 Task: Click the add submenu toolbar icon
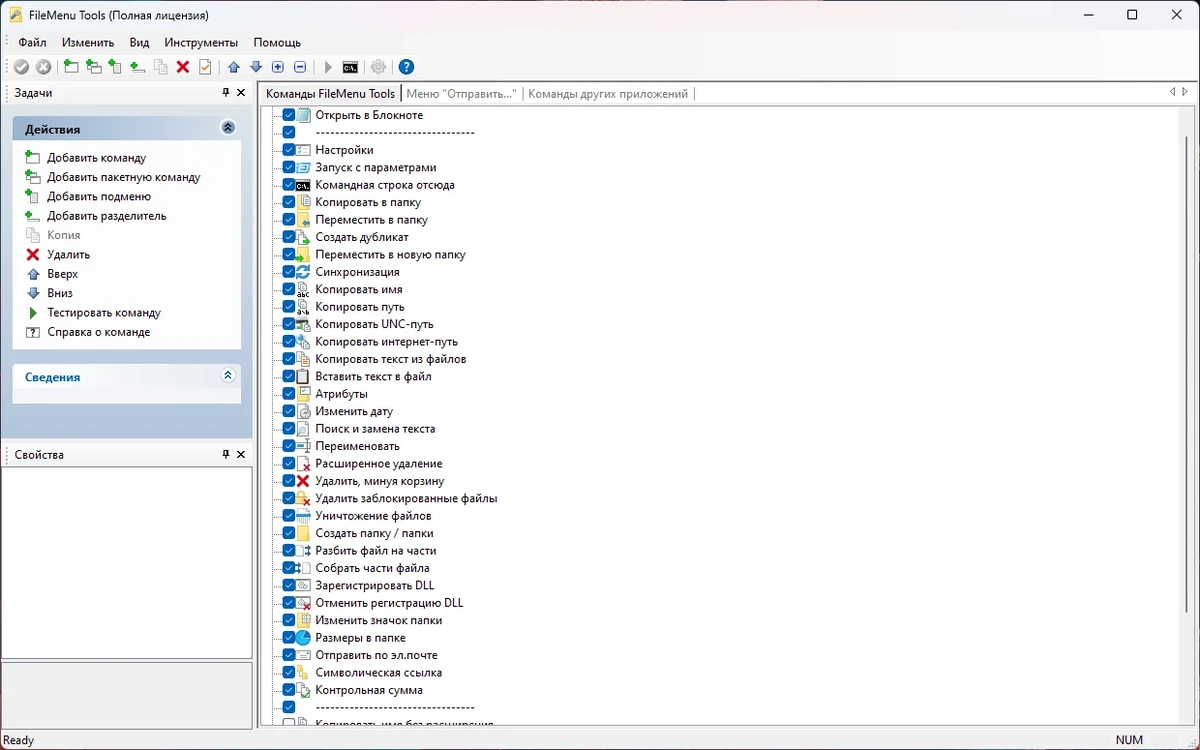point(116,67)
